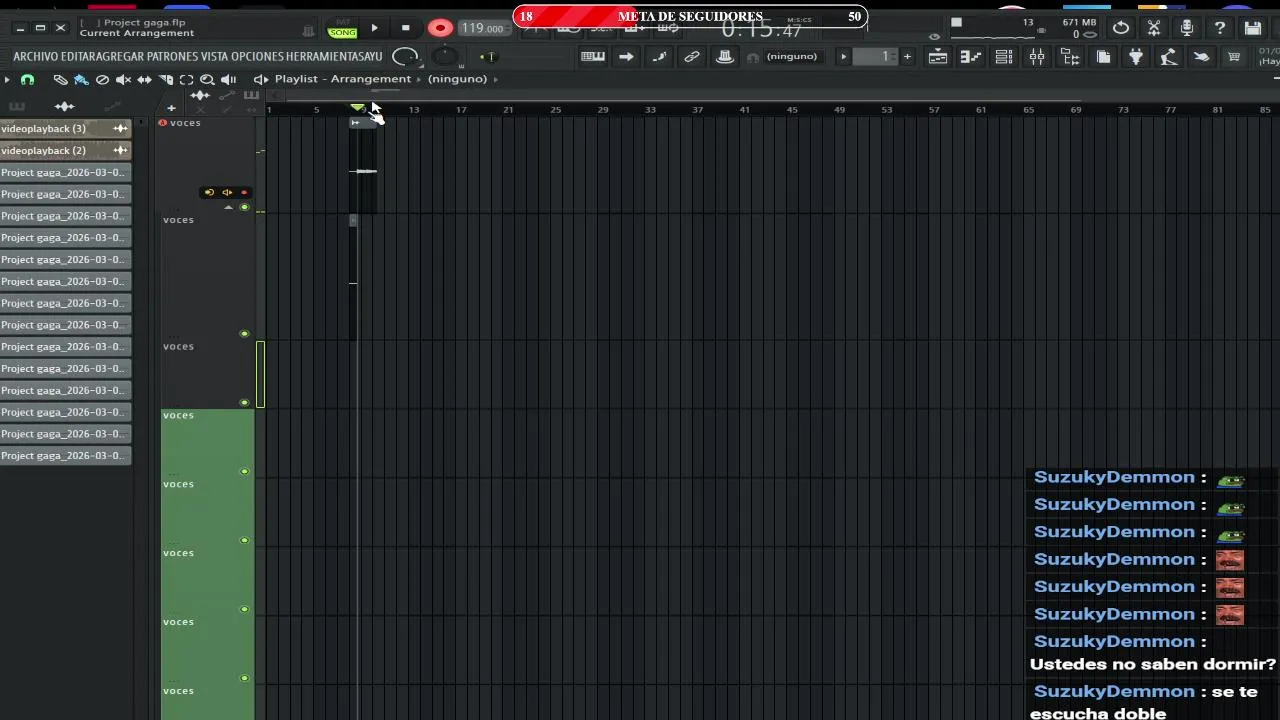Select the Slice tool

[166, 79]
